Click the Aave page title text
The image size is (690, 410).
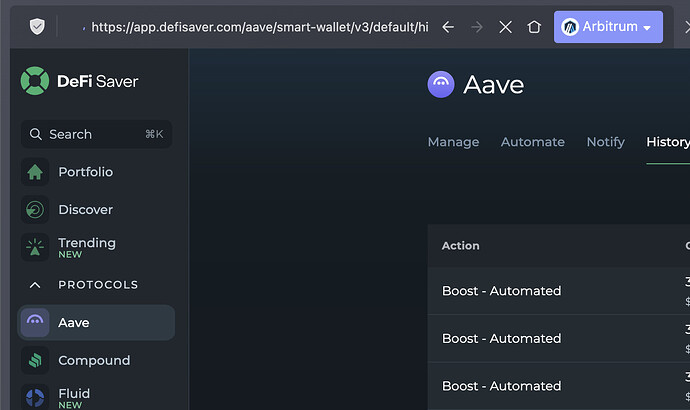[494, 84]
